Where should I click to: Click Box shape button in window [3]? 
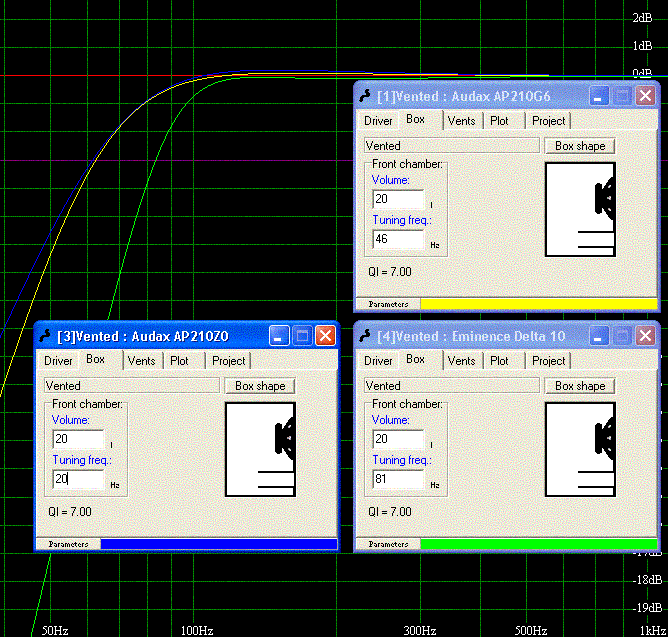point(260,386)
